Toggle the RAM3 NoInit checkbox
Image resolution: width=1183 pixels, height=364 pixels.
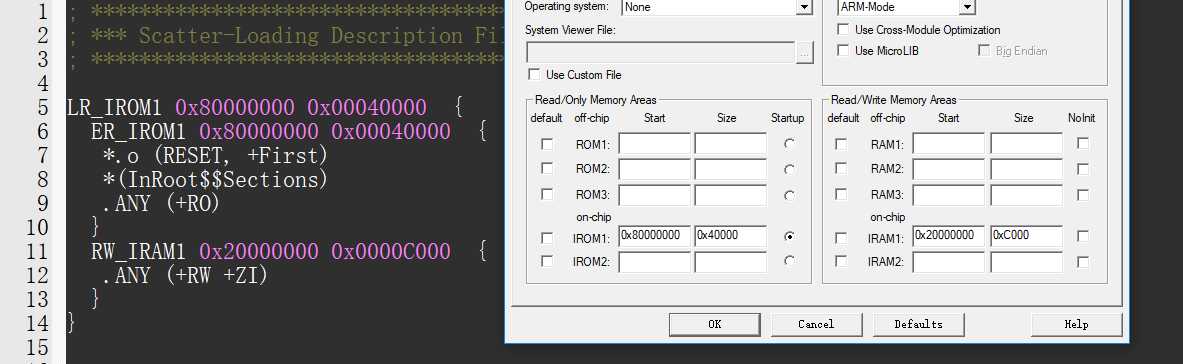pyautogui.click(x=1083, y=195)
